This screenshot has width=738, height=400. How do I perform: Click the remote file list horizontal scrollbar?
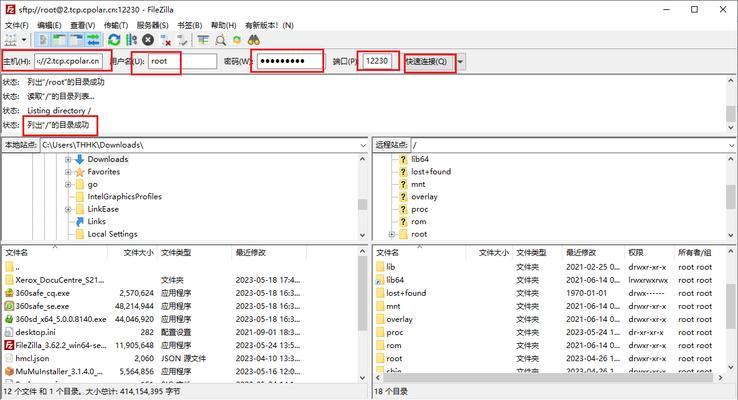pyautogui.click(x=550, y=378)
